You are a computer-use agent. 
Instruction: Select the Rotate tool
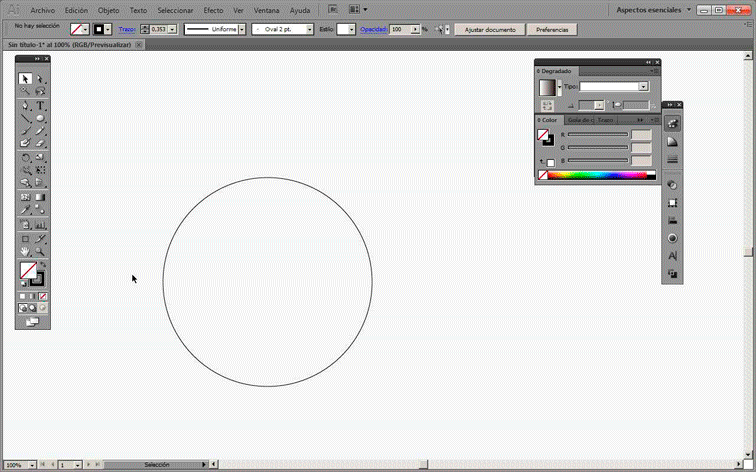[25, 158]
